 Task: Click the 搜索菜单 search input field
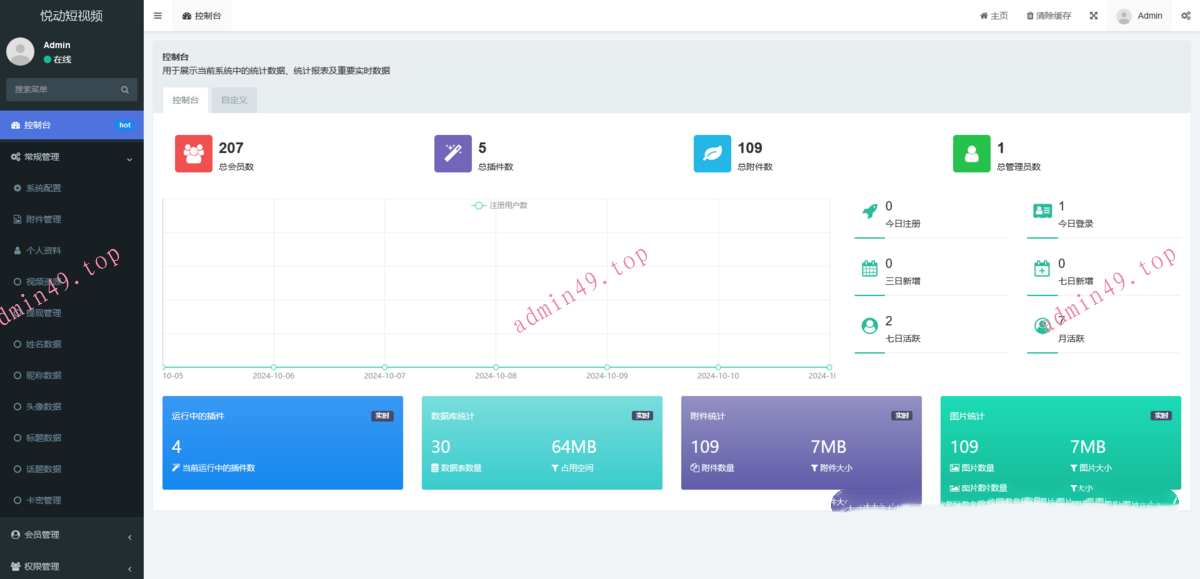pos(64,90)
